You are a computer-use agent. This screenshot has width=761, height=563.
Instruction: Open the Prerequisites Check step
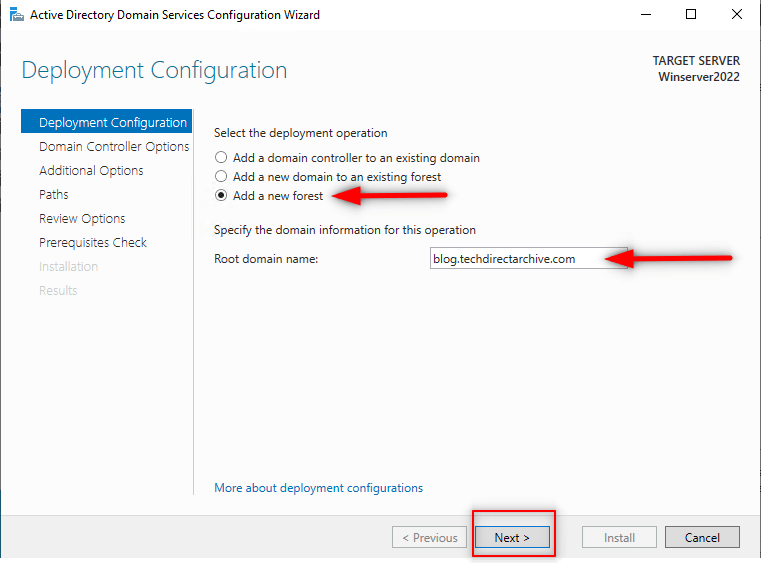pyautogui.click(x=93, y=243)
